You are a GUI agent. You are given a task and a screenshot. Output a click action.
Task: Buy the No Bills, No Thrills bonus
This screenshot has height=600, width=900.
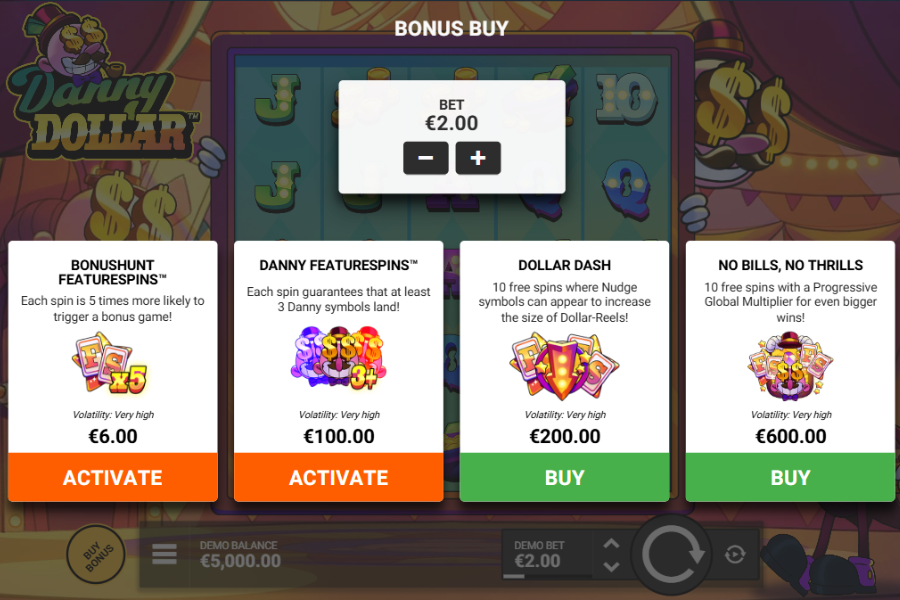click(790, 477)
